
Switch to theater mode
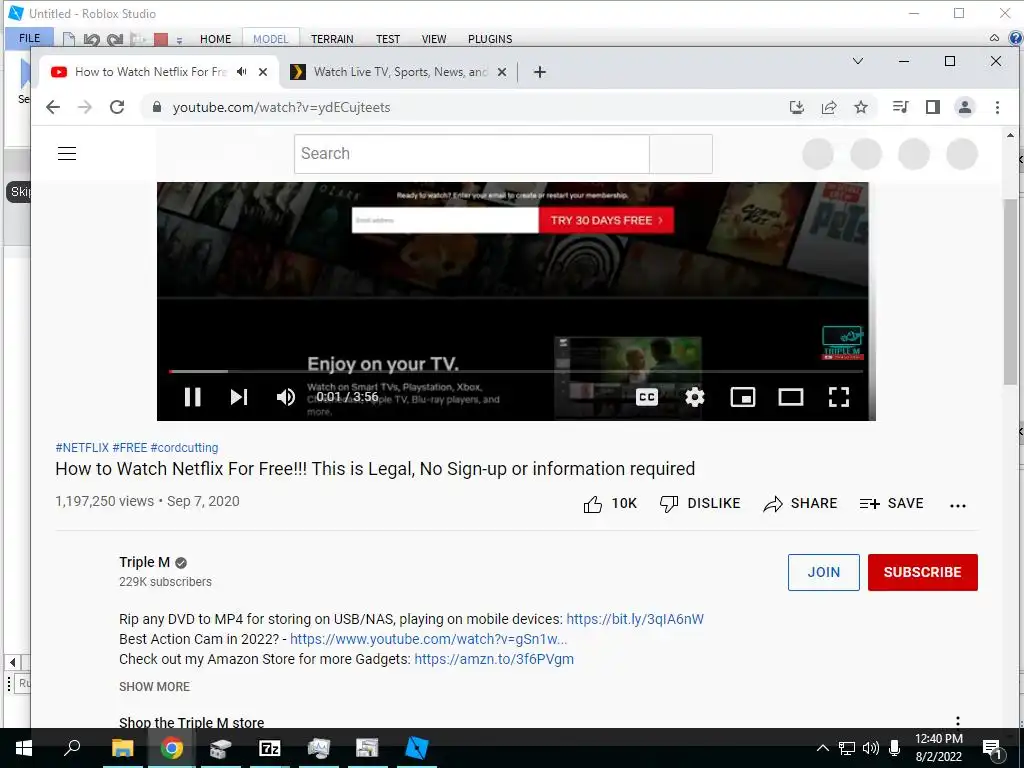tap(791, 397)
